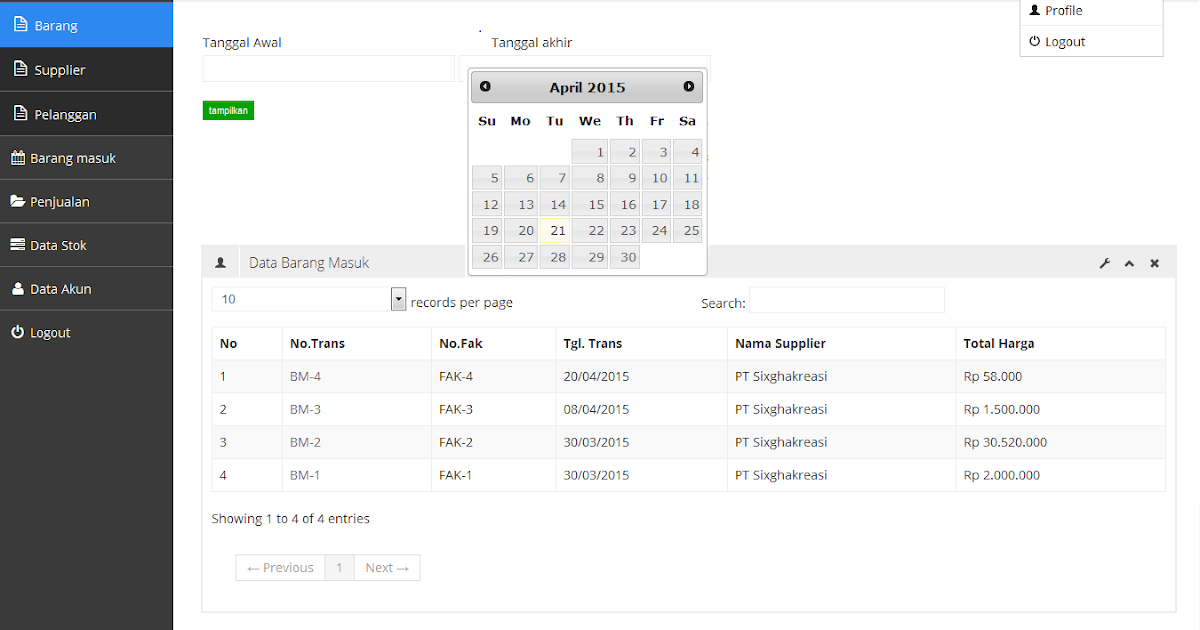Viewport: 1200px width, 630px height.
Task: Open panel settings via the wrench icon
Action: point(1104,263)
